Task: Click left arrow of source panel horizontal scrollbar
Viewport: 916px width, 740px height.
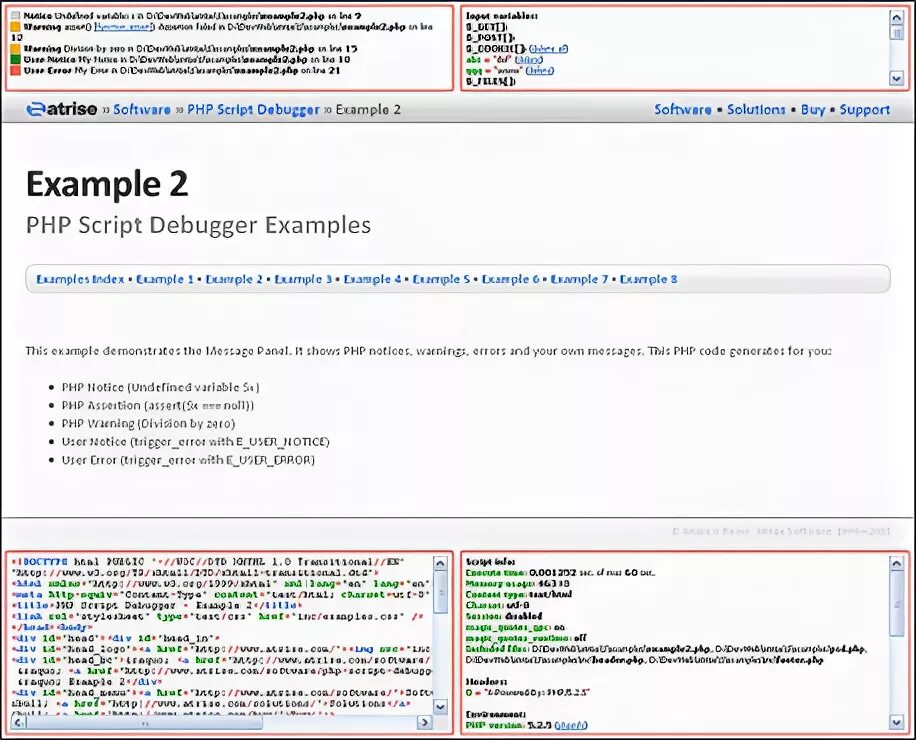Action: [19, 722]
